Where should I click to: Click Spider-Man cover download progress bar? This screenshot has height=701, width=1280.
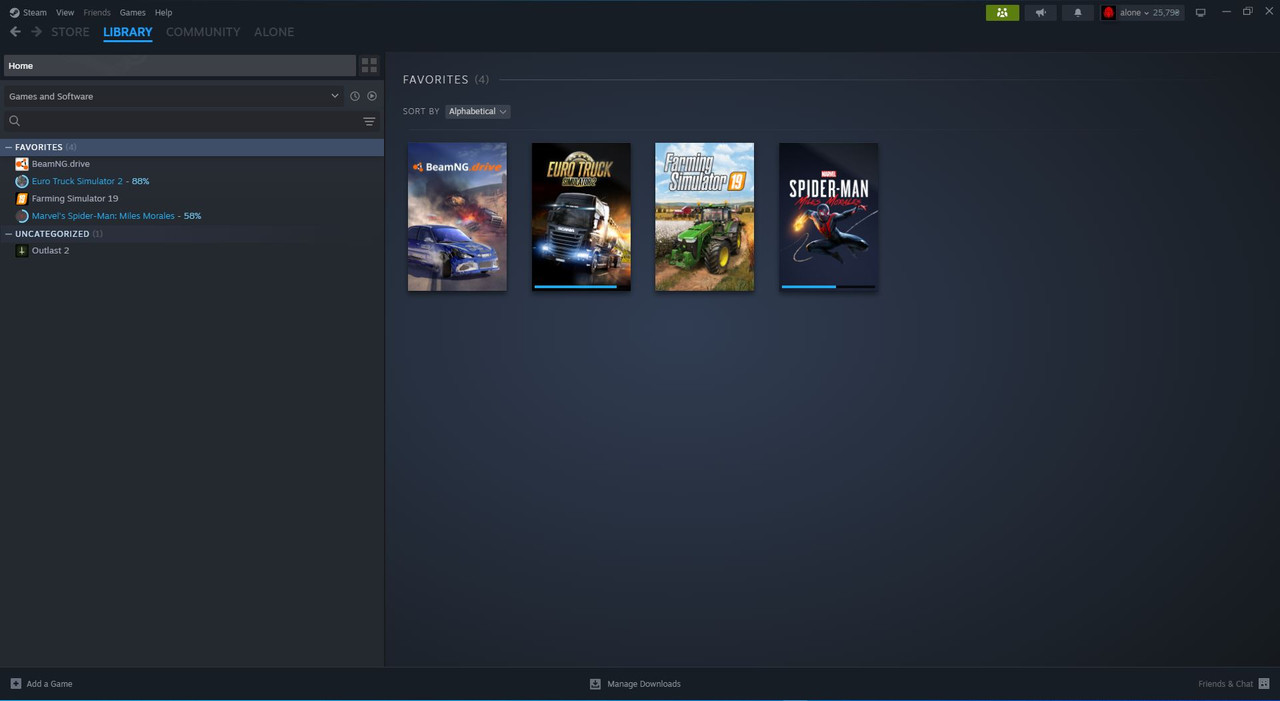(x=829, y=286)
